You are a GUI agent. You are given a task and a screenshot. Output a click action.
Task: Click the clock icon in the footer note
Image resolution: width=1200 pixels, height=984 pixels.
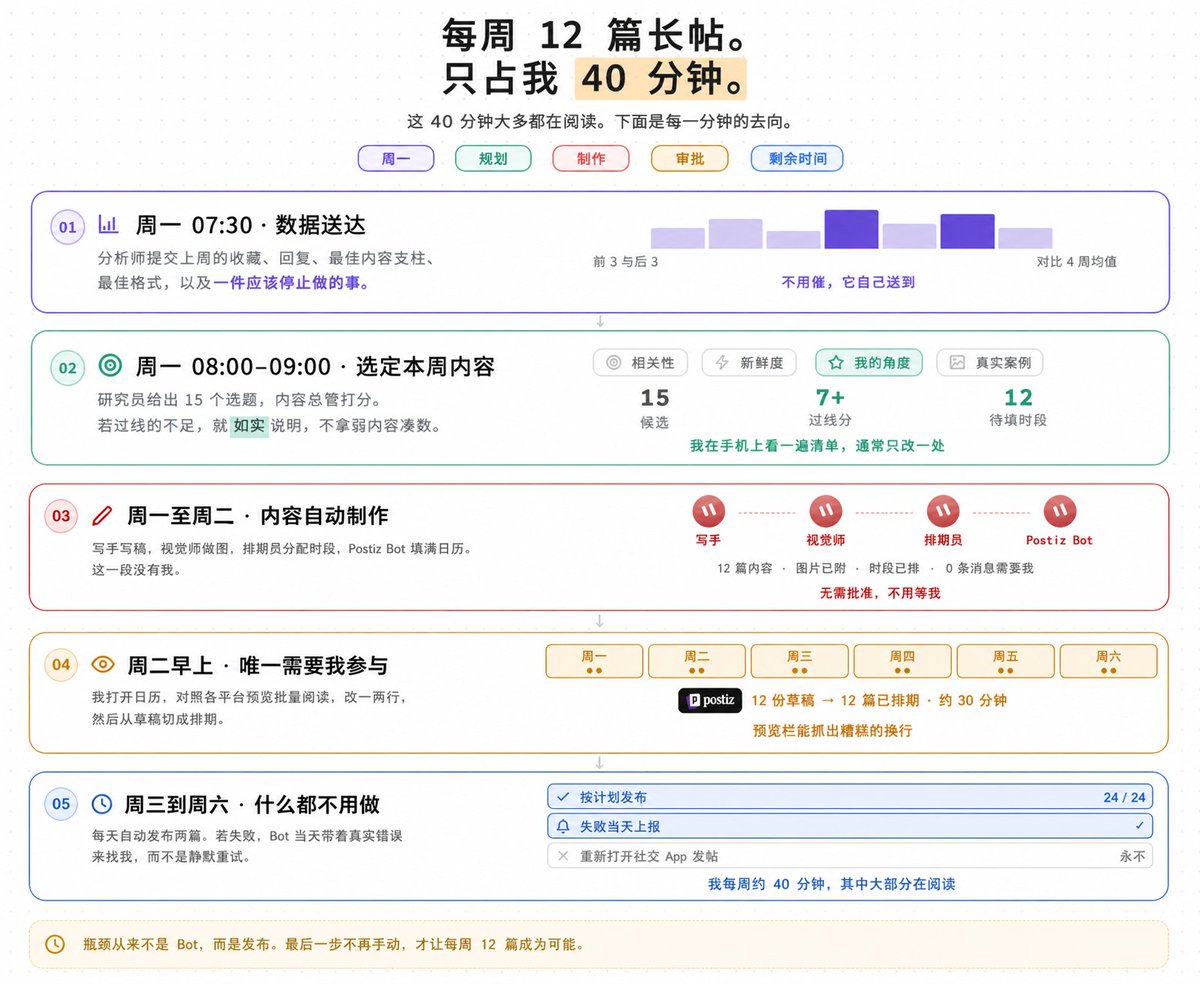tap(56, 944)
